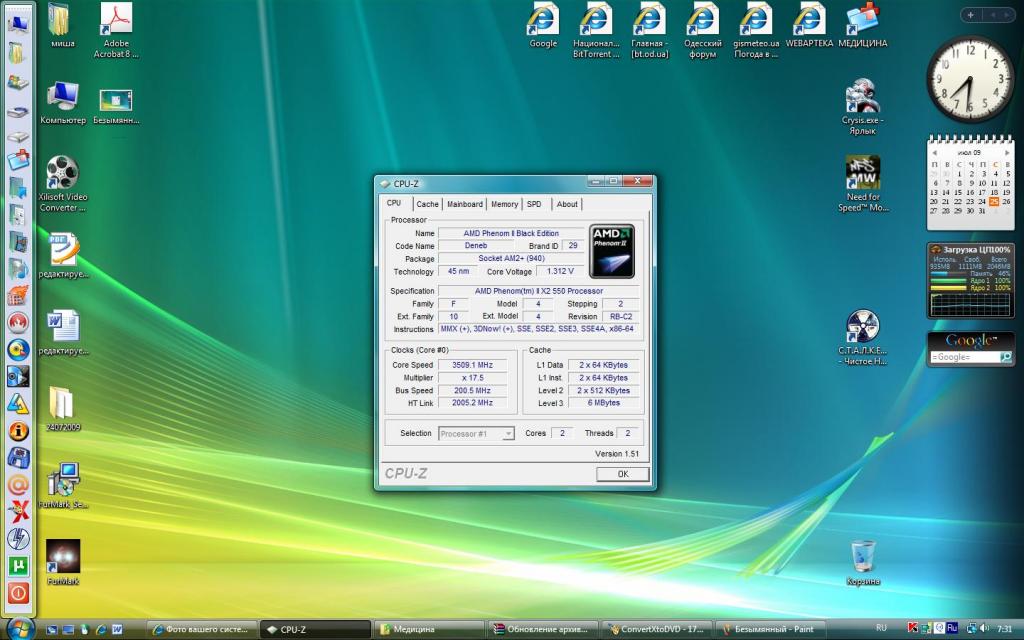This screenshot has width=1024, height=640.
Task: Select the Безымянн... image file icon
Action: pyautogui.click(x=116, y=104)
